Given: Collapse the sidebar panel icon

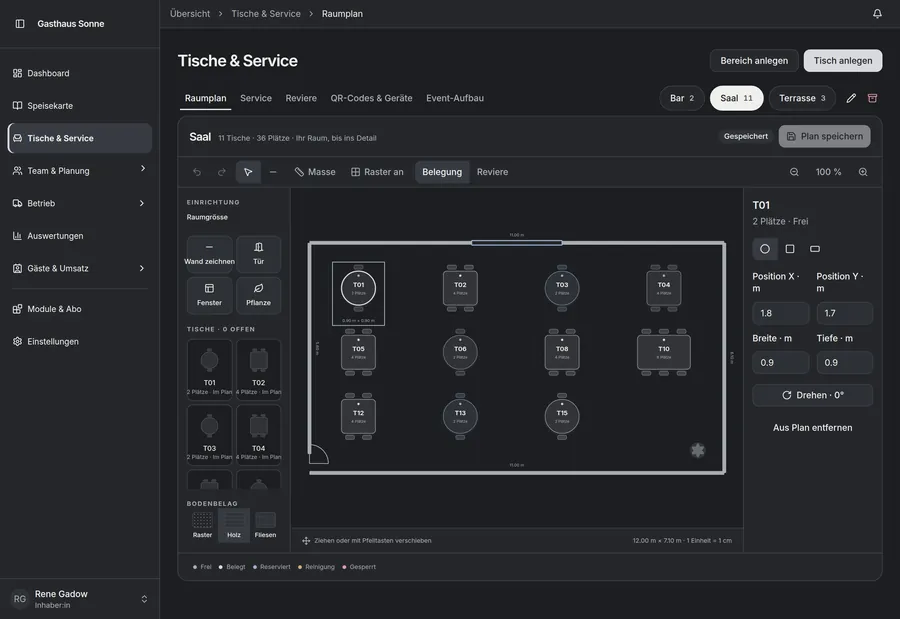Looking at the screenshot, I should click(x=20, y=24).
